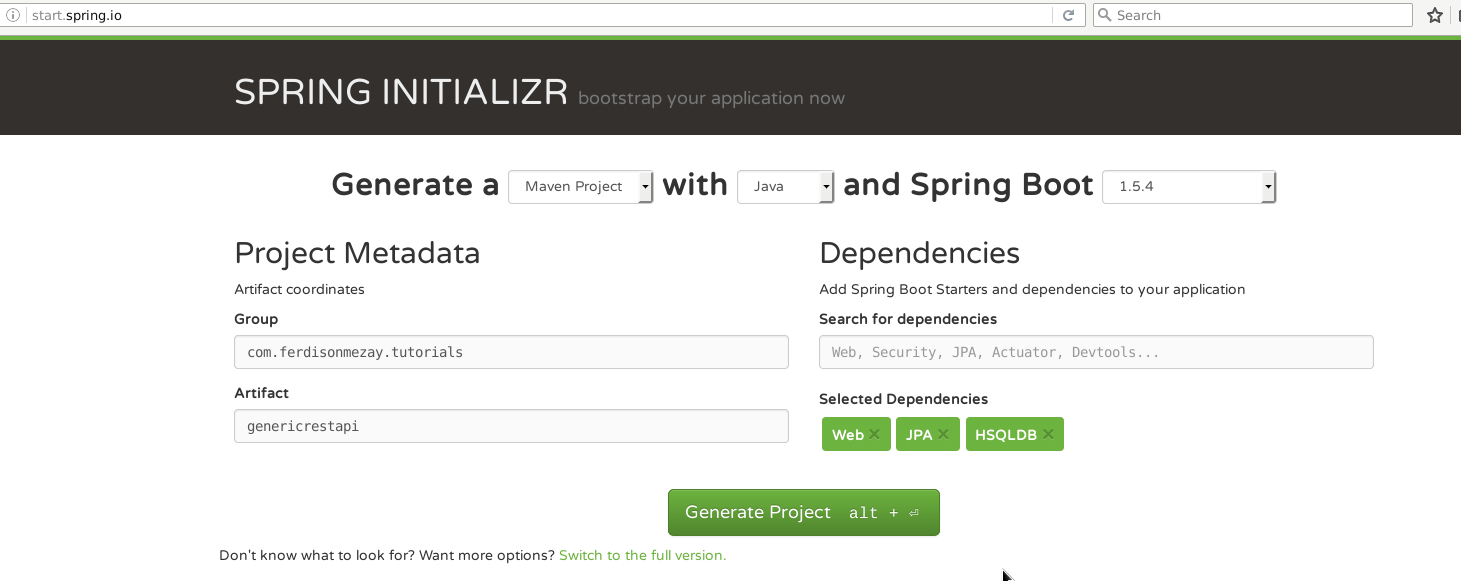Reload the page with the refresh icon
The image size is (1461, 581).
pos(1068,15)
